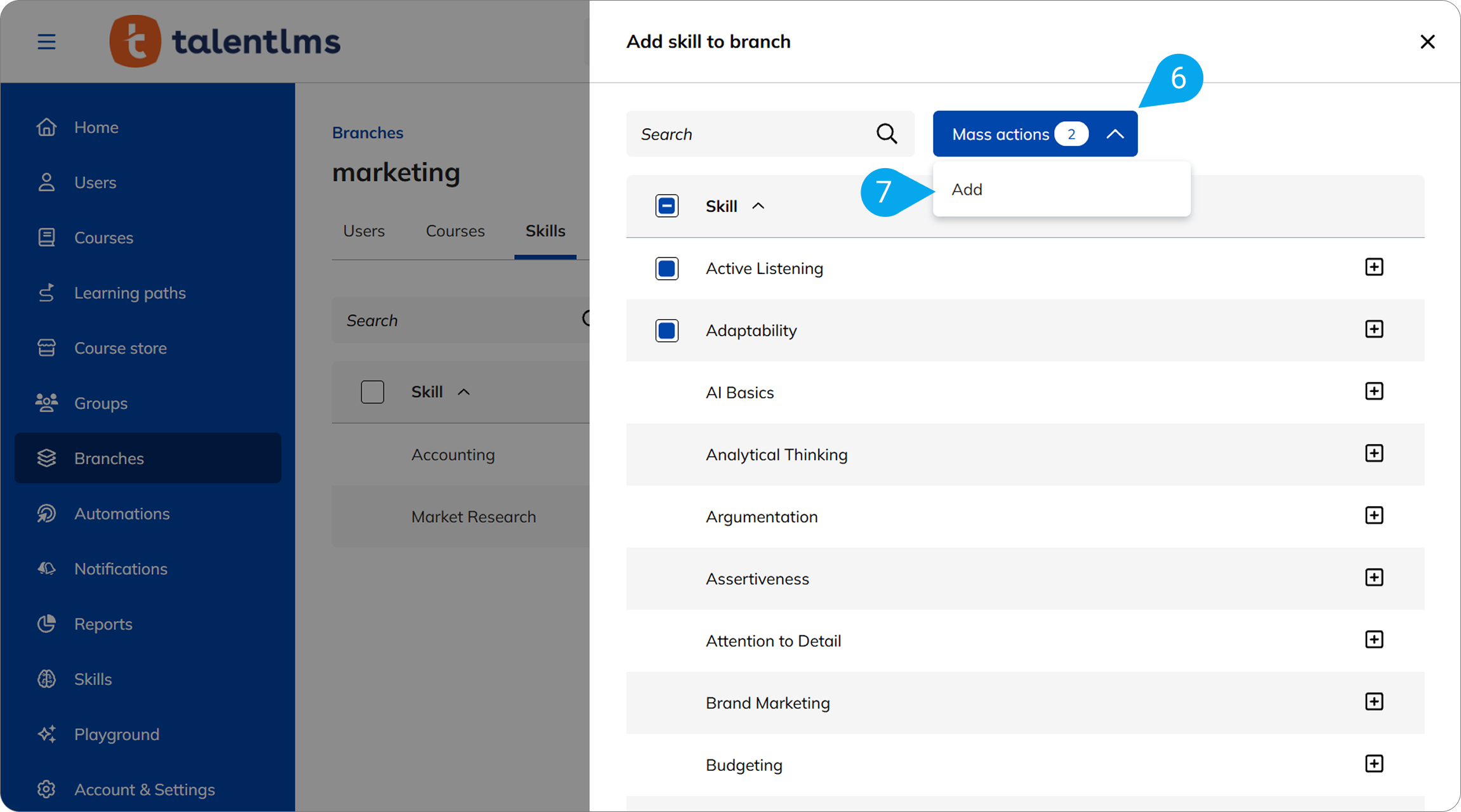Check the select-all checkbox in branch skills table
The image size is (1461, 812).
coord(373,392)
